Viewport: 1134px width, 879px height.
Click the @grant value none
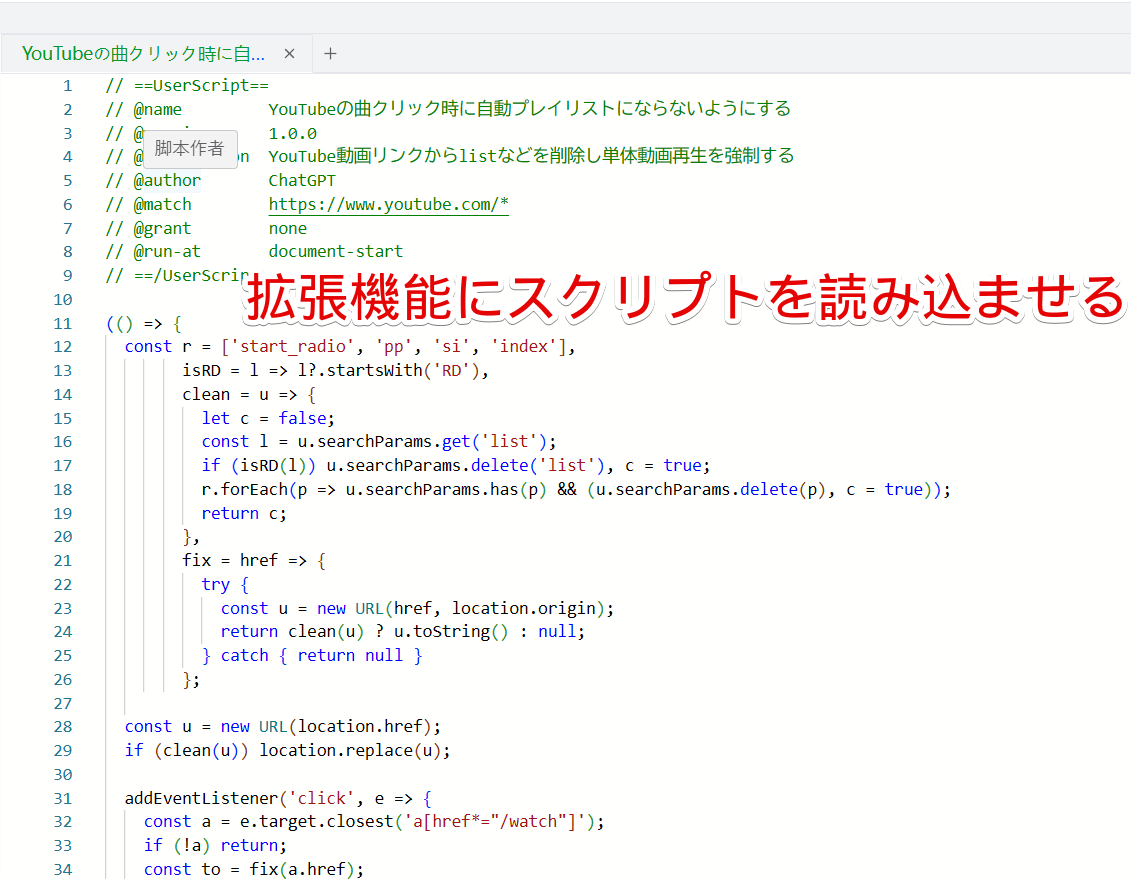click(x=287, y=228)
